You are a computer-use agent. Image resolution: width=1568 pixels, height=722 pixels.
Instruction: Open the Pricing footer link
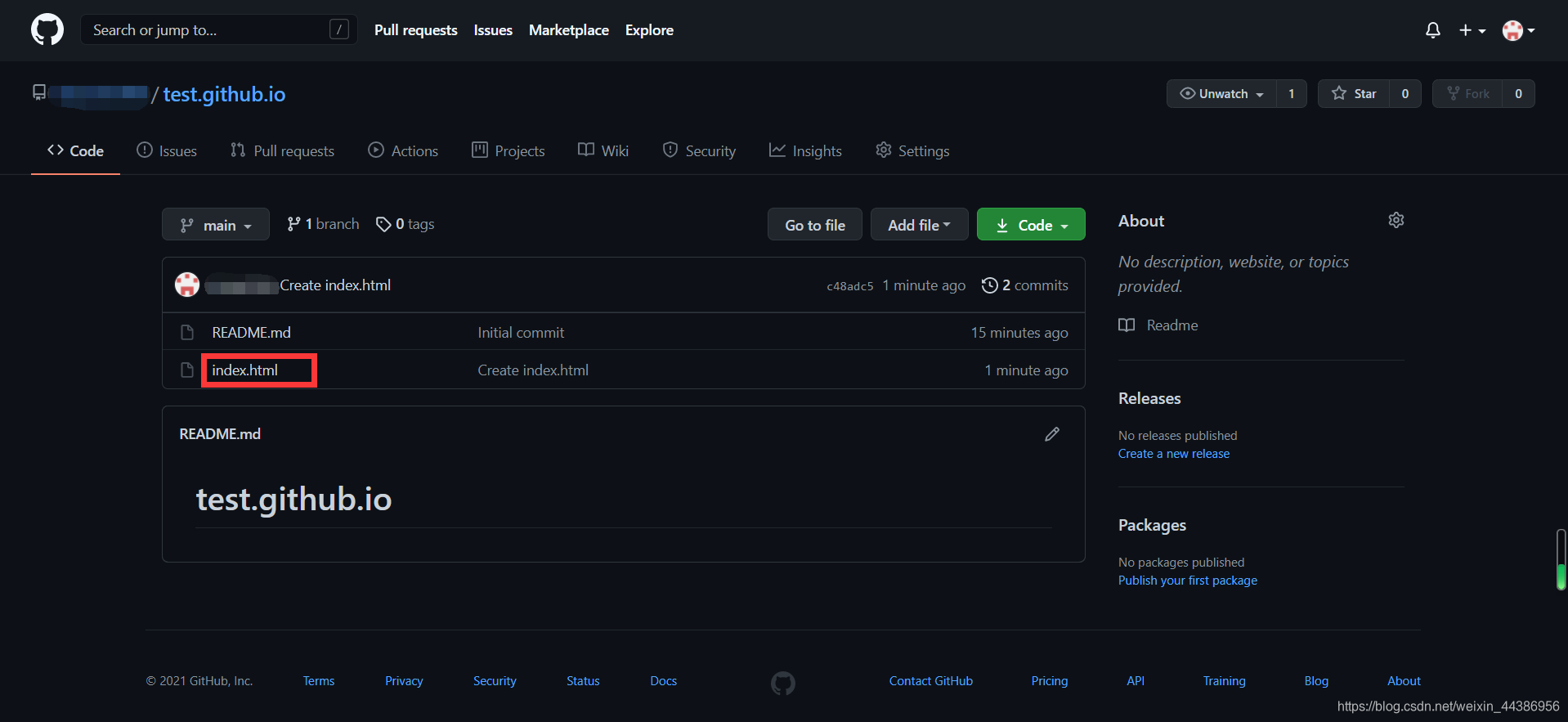[1050, 681]
